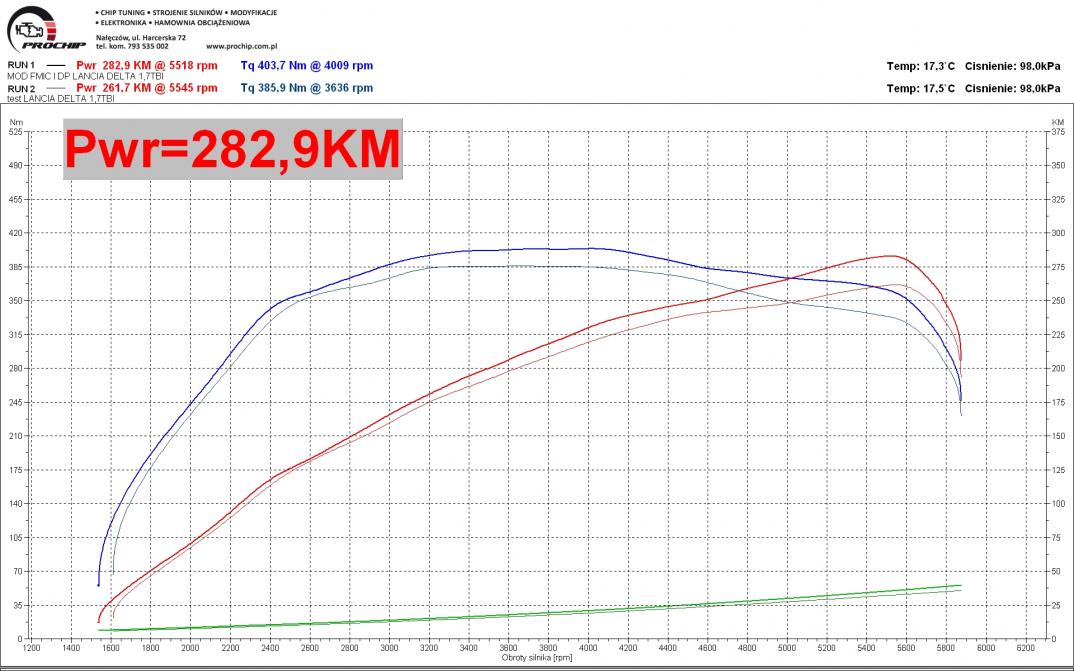Click the 'Temp: 17,3°C' value
The height and width of the screenshot is (671, 1074).
[x=921, y=66]
